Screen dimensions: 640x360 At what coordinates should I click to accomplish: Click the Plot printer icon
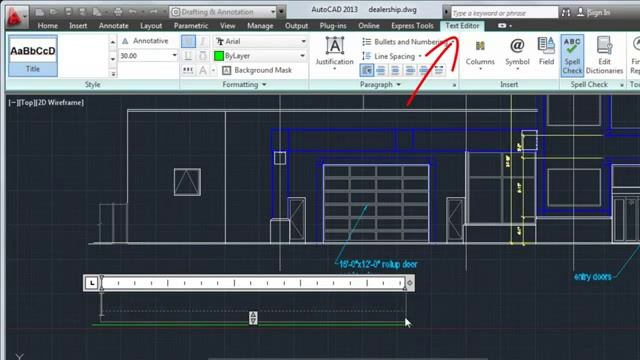(118, 12)
